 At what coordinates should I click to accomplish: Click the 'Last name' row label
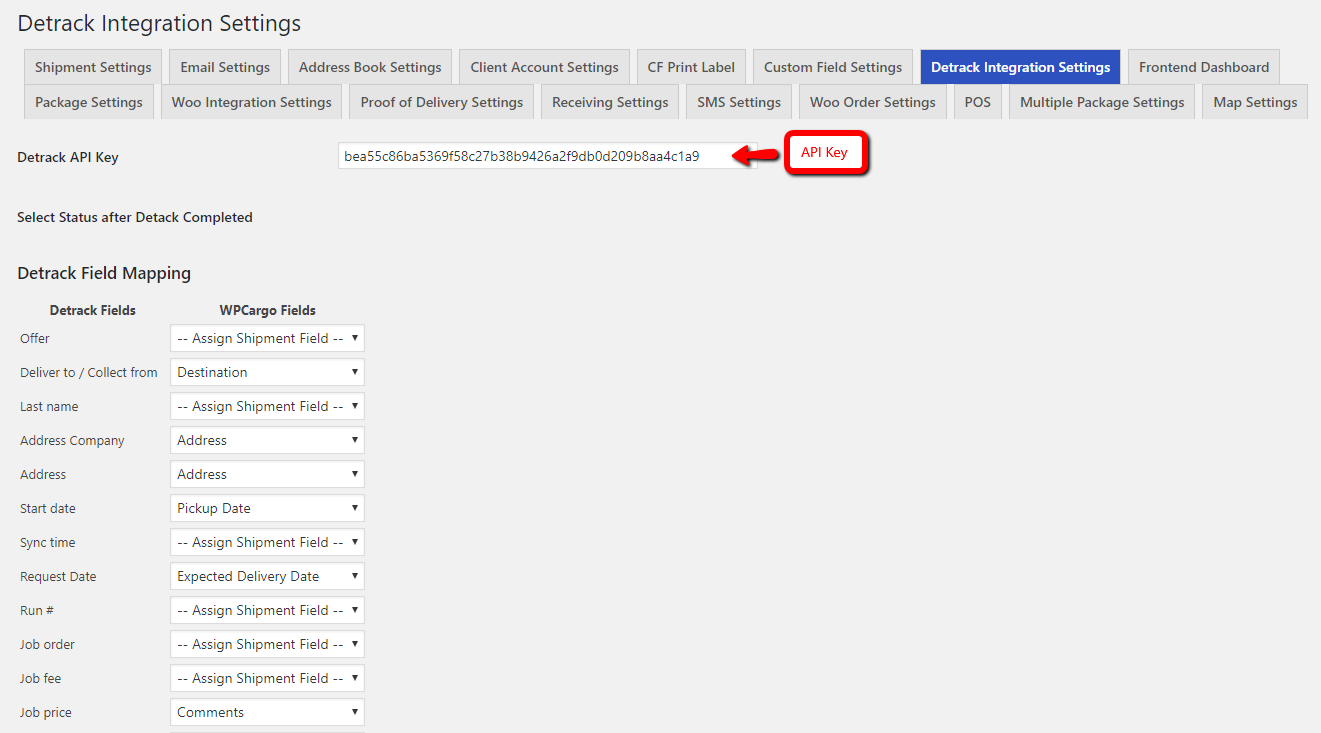(49, 406)
